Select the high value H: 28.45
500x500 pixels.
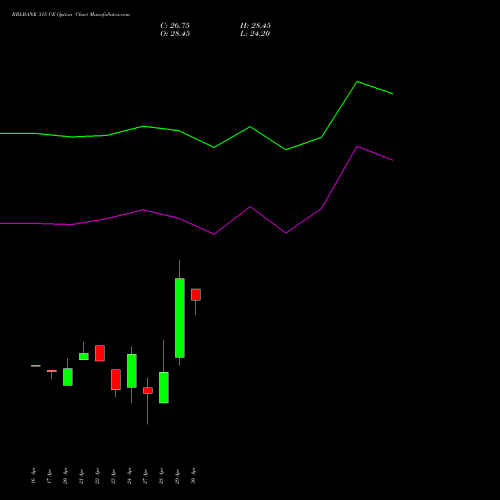[255, 25]
